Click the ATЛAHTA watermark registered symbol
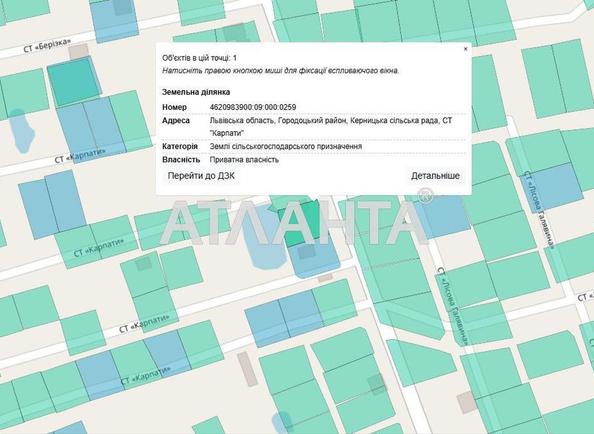 [425, 195]
